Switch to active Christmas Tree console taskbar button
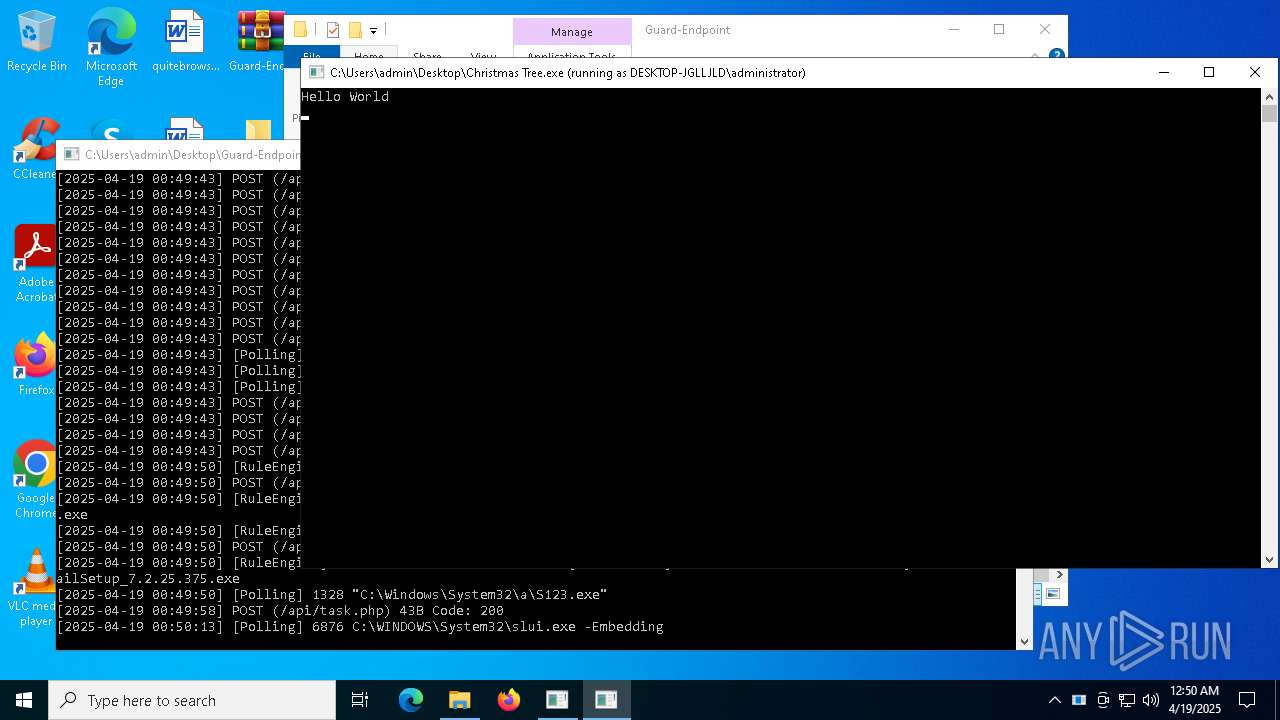1280x720 pixels. click(x=606, y=700)
